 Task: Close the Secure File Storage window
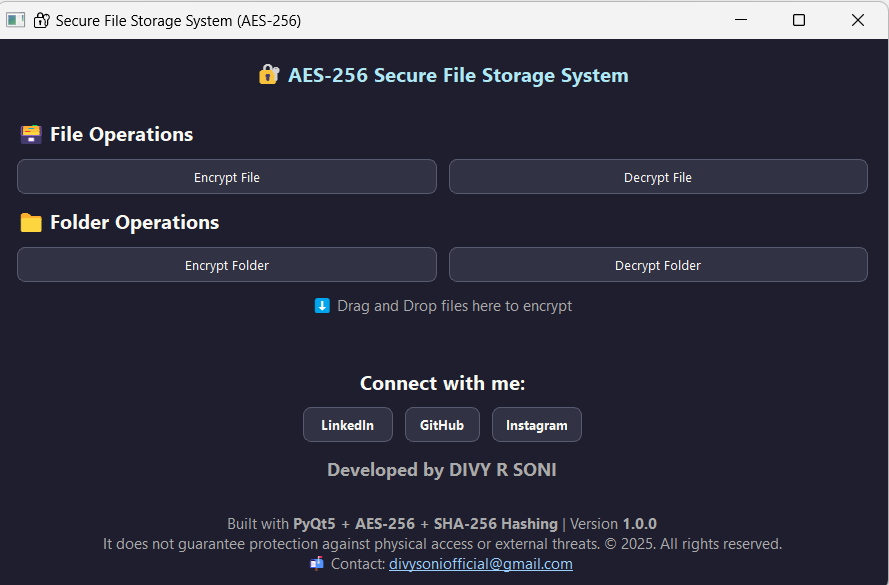(x=858, y=20)
